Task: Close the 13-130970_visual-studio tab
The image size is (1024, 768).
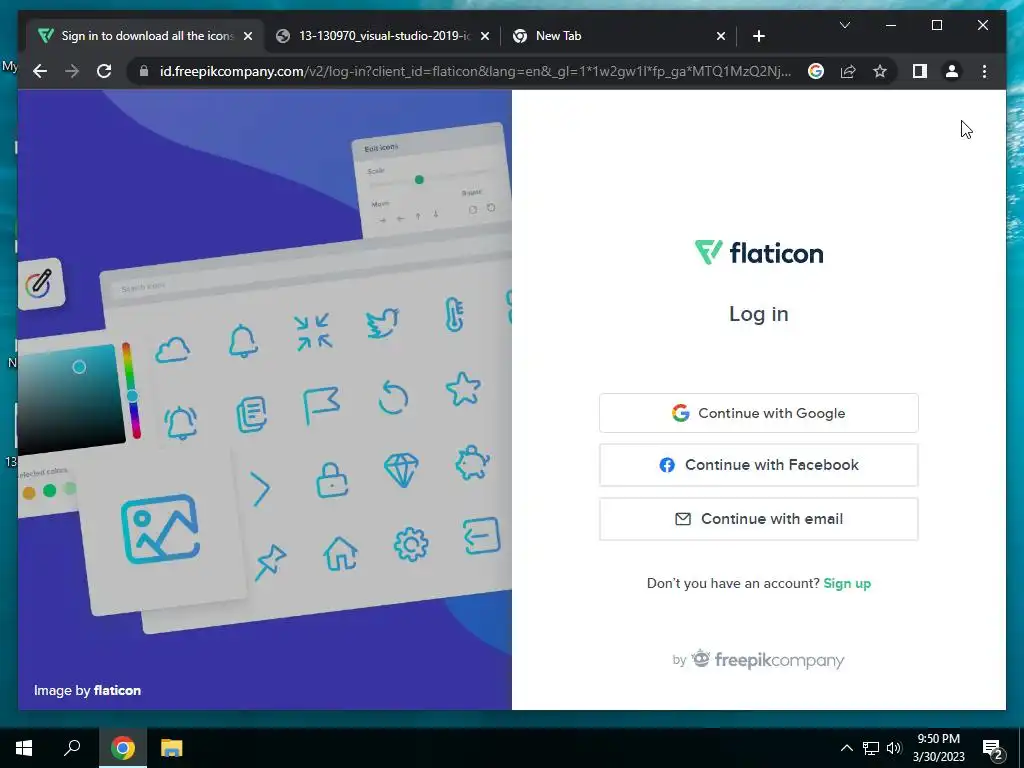Action: (x=485, y=36)
